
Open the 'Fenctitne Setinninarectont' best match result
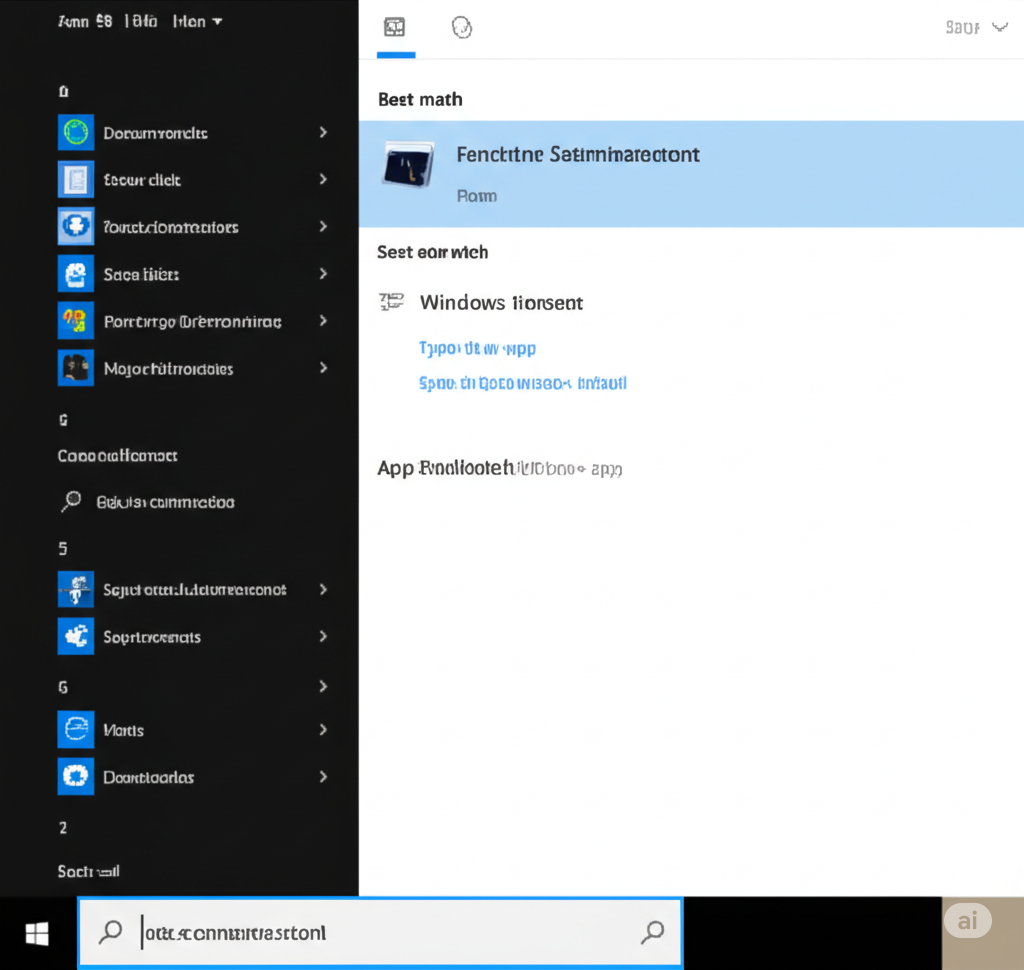(x=691, y=174)
